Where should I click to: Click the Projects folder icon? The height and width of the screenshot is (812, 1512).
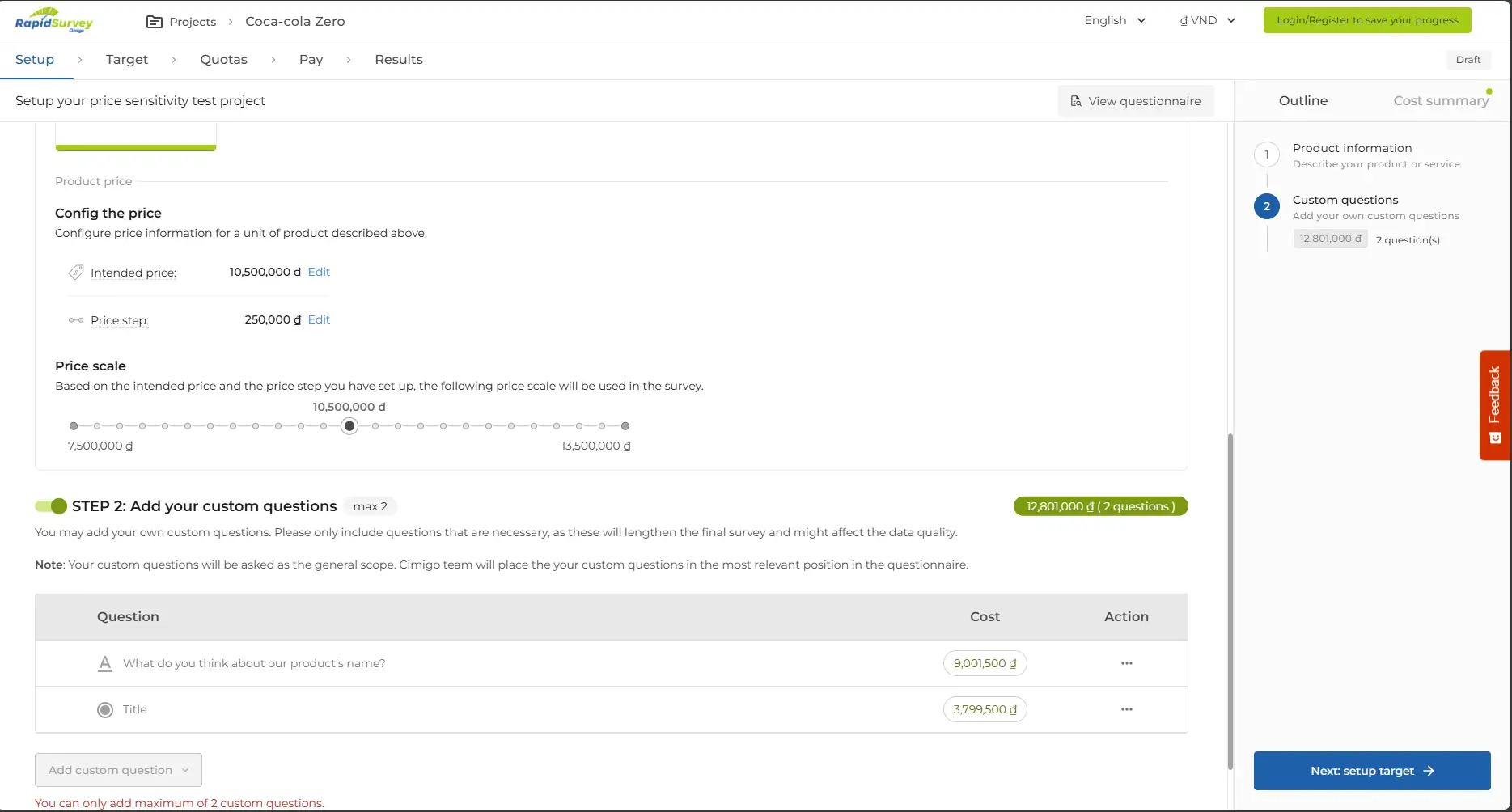pos(154,22)
